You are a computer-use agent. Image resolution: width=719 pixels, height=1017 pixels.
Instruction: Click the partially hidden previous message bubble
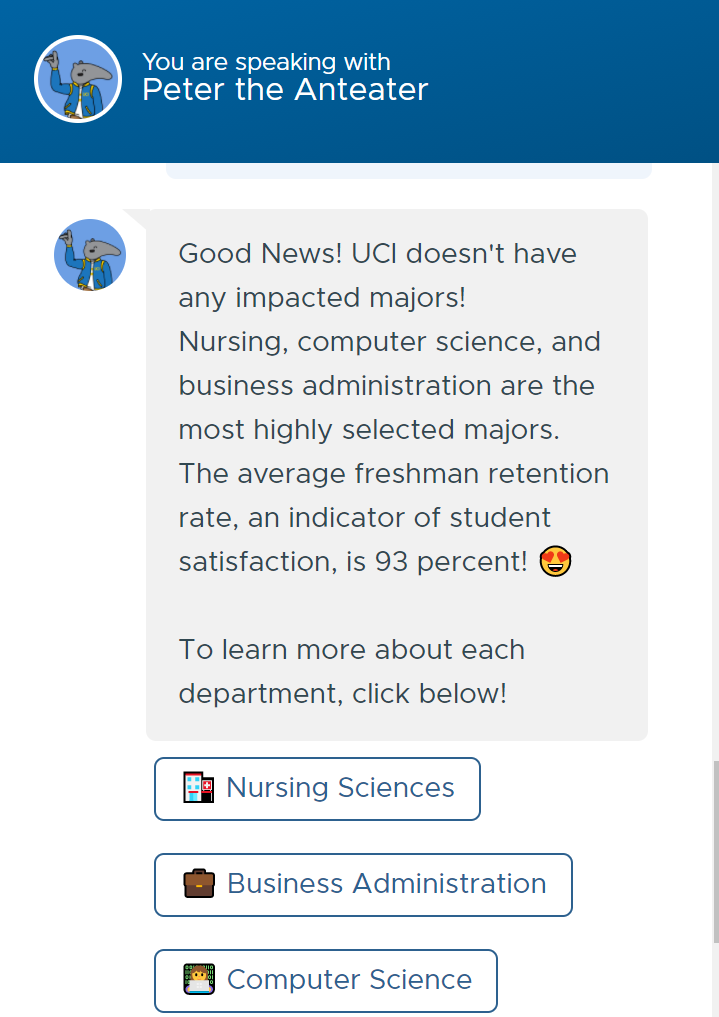click(x=408, y=171)
